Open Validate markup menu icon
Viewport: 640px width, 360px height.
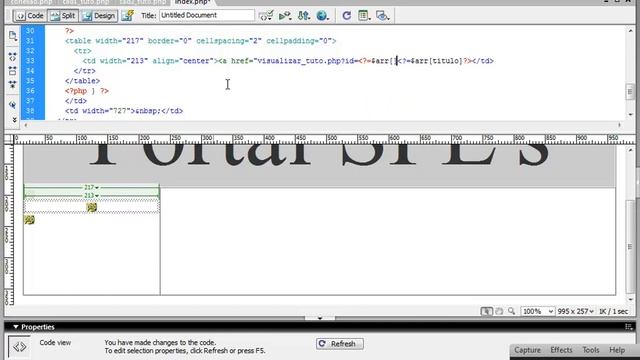pyautogui.click(x=266, y=16)
